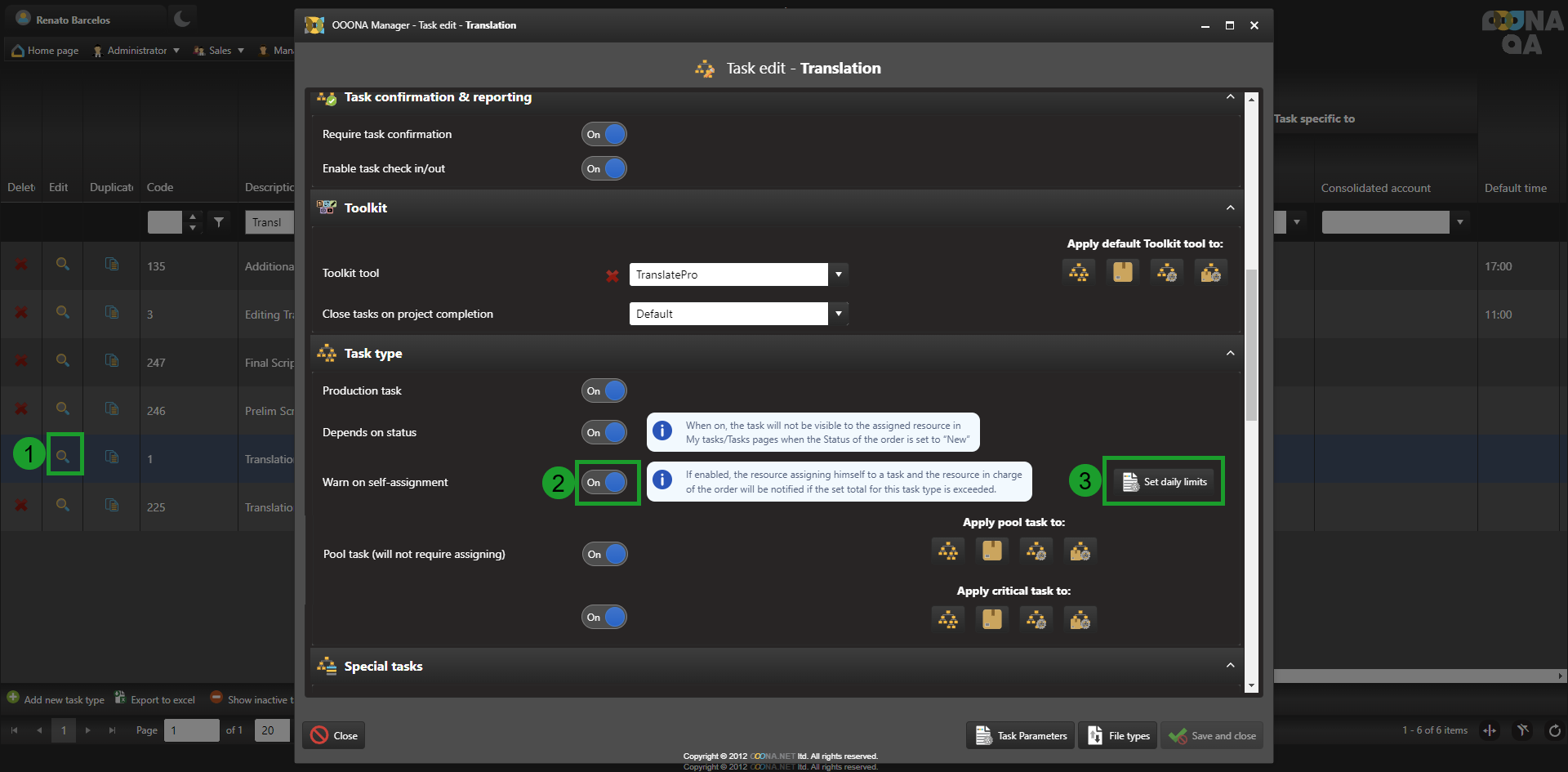Click the red X beside Toolkit tool
1568x772 pixels.
click(x=612, y=276)
